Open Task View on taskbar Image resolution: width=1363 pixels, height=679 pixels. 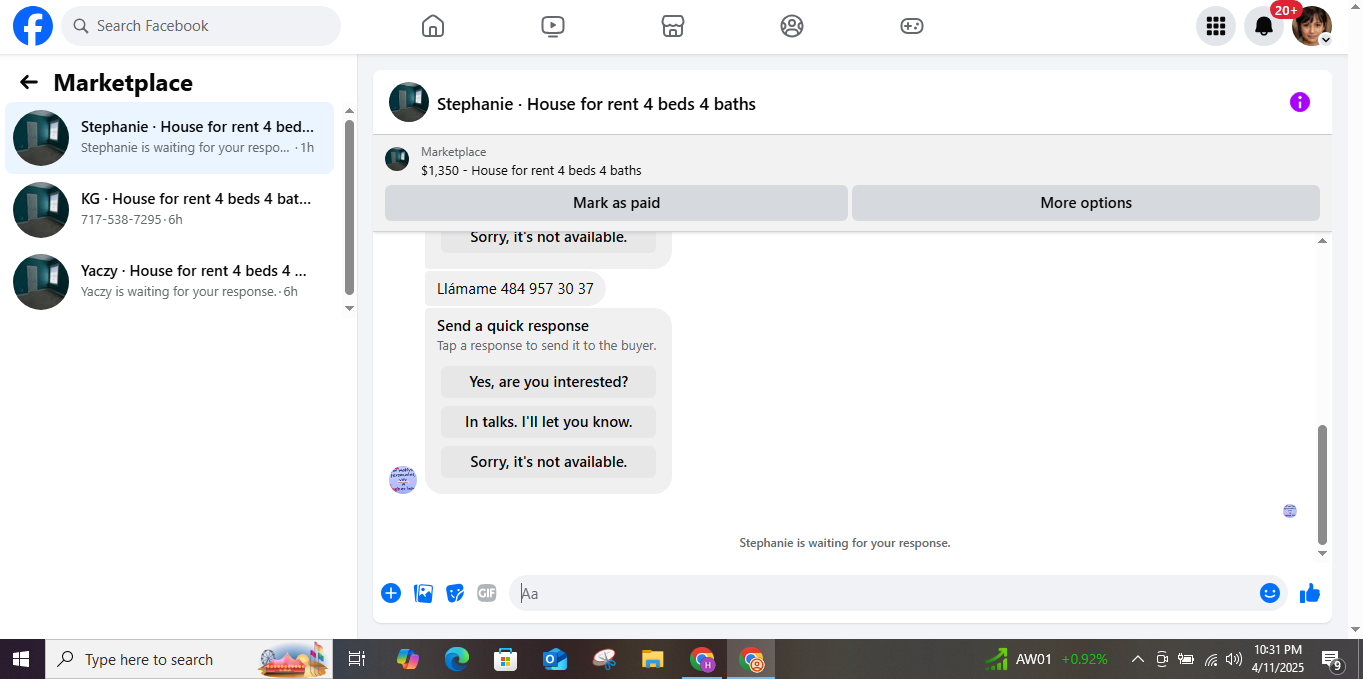pyautogui.click(x=356, y=659)
